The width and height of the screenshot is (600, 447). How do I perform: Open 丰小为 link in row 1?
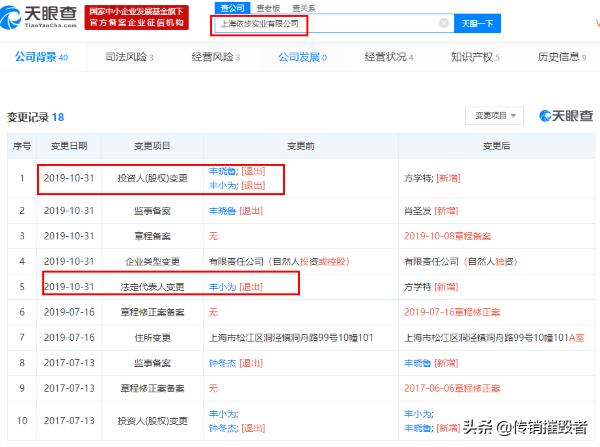tap(223, 185)
